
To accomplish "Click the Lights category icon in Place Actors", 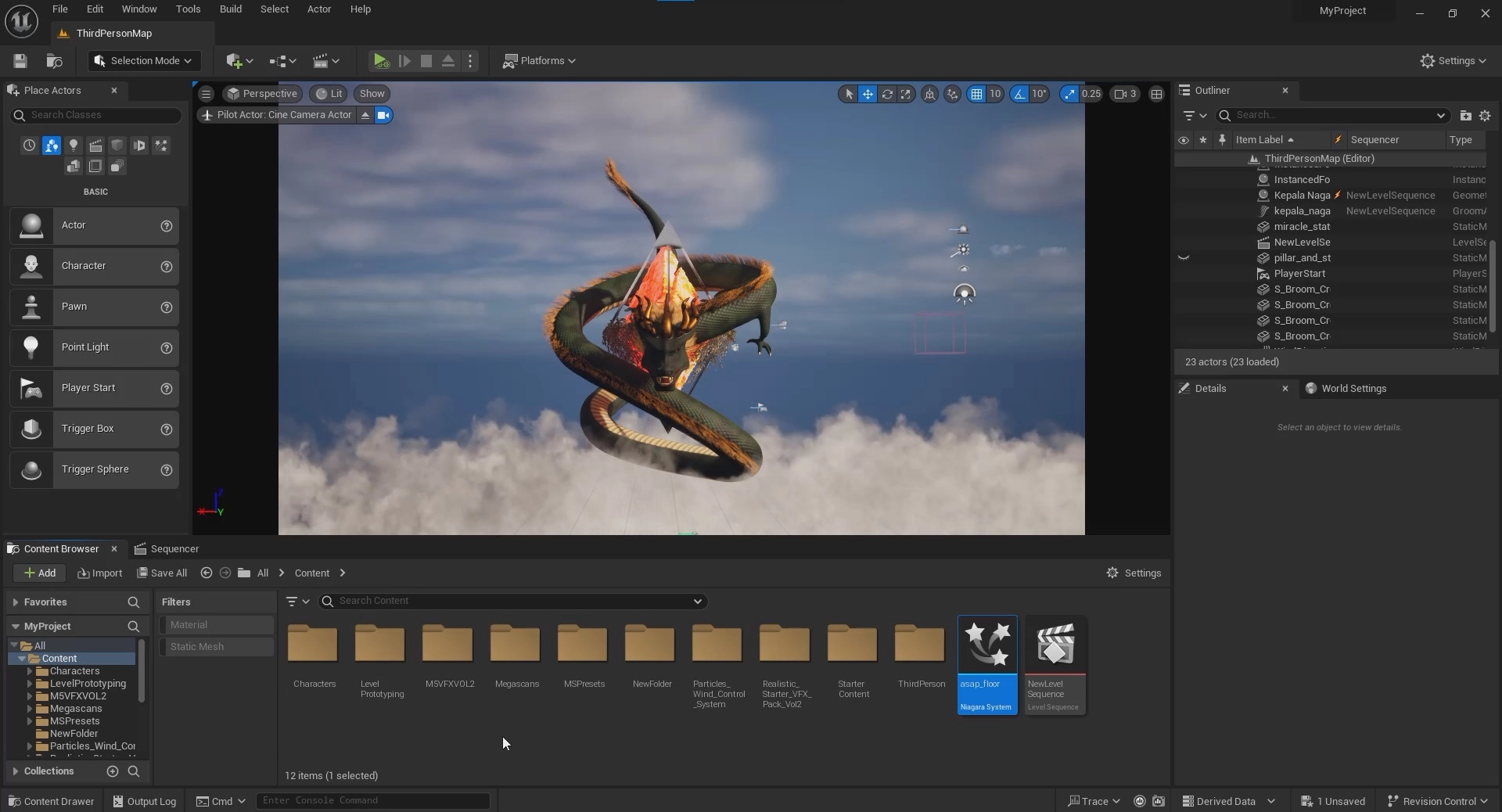I will [74, 146].
